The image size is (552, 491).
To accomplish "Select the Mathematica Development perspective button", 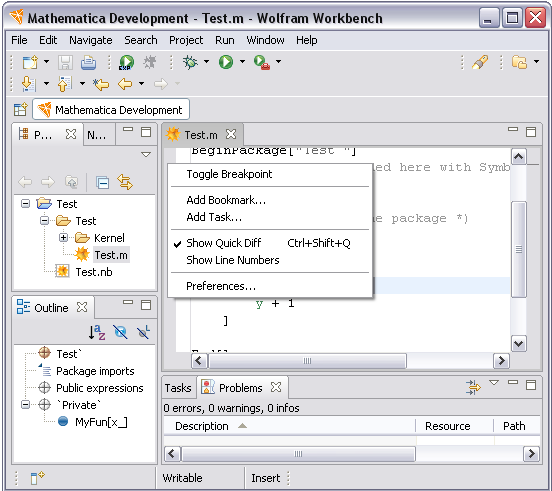I will click(x=111, y=109).
